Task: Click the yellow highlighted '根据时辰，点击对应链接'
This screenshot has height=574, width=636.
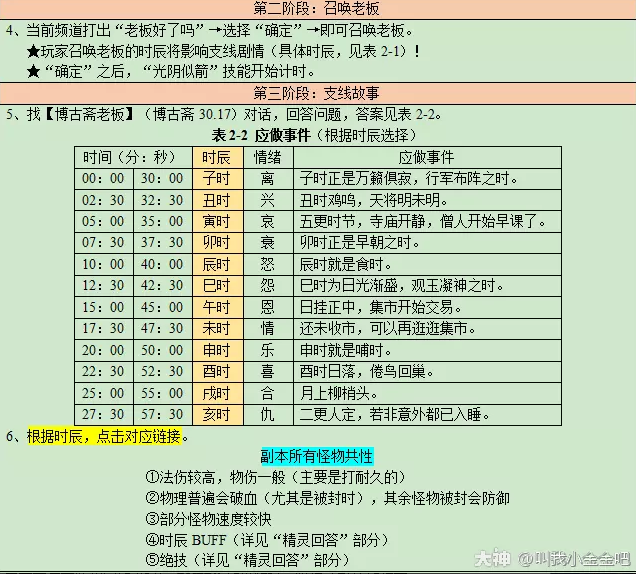Action: [x=104, y=436]
